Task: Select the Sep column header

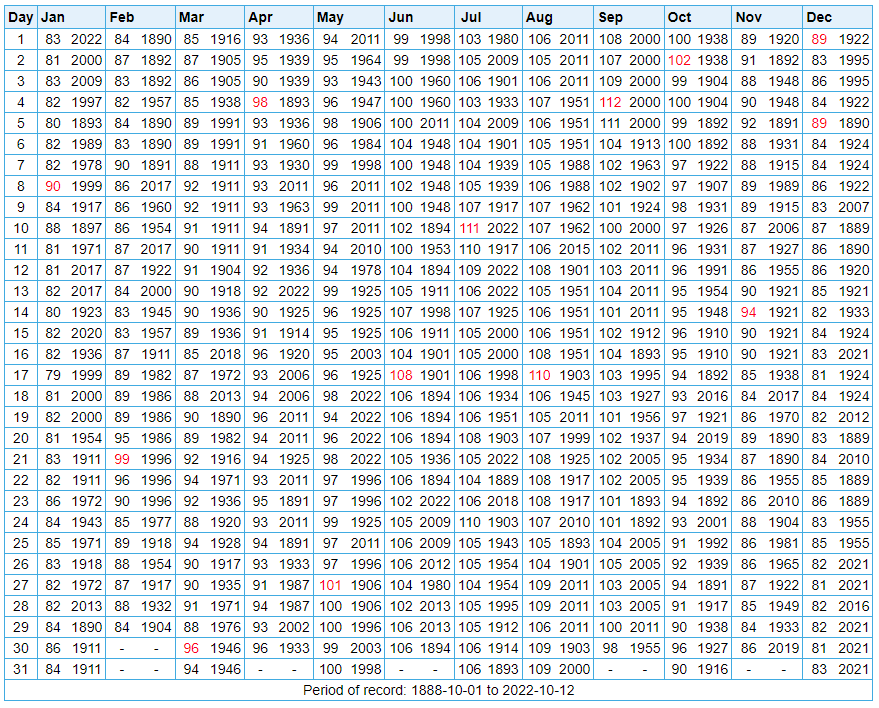Action: pos(610,17)
